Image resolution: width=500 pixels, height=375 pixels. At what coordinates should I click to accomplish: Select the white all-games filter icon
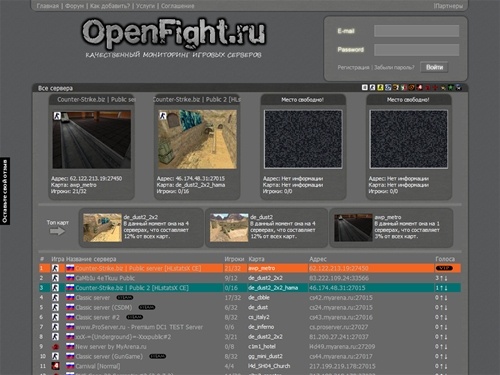point(365,87)
